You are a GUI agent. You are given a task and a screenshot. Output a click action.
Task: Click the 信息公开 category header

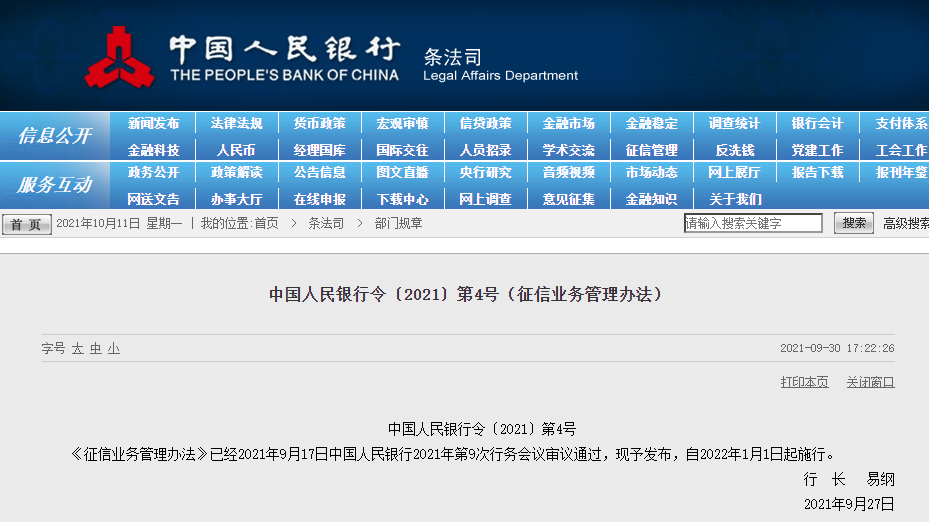55,136
